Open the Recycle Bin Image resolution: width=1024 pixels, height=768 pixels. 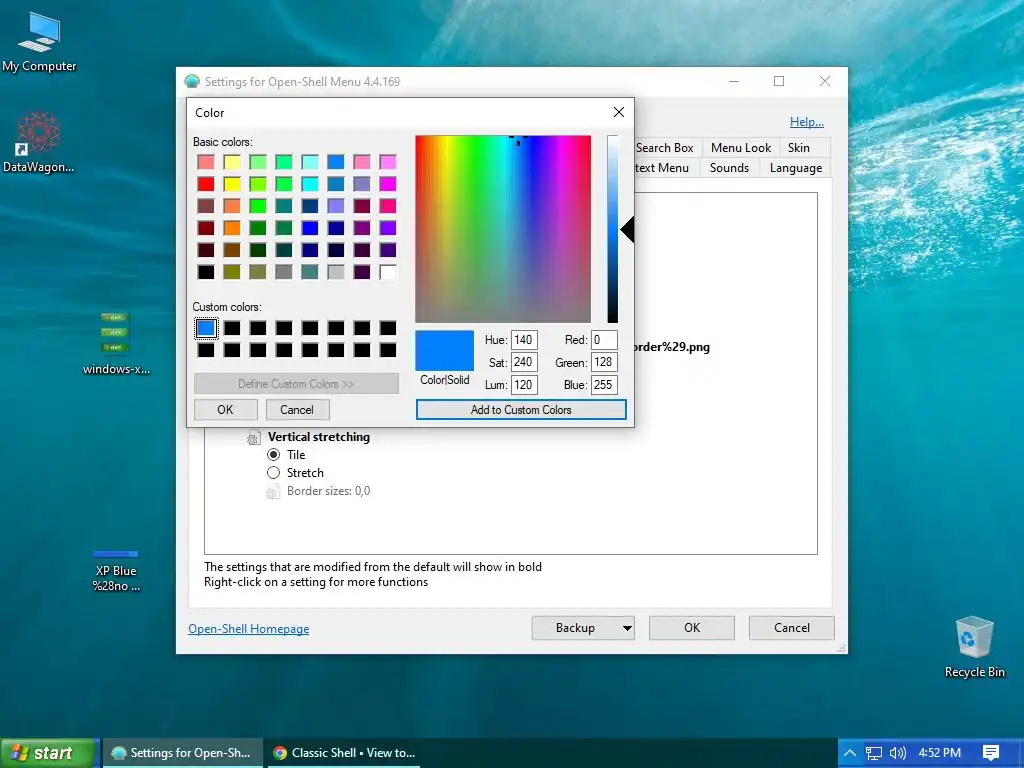[x=974, y=647]
